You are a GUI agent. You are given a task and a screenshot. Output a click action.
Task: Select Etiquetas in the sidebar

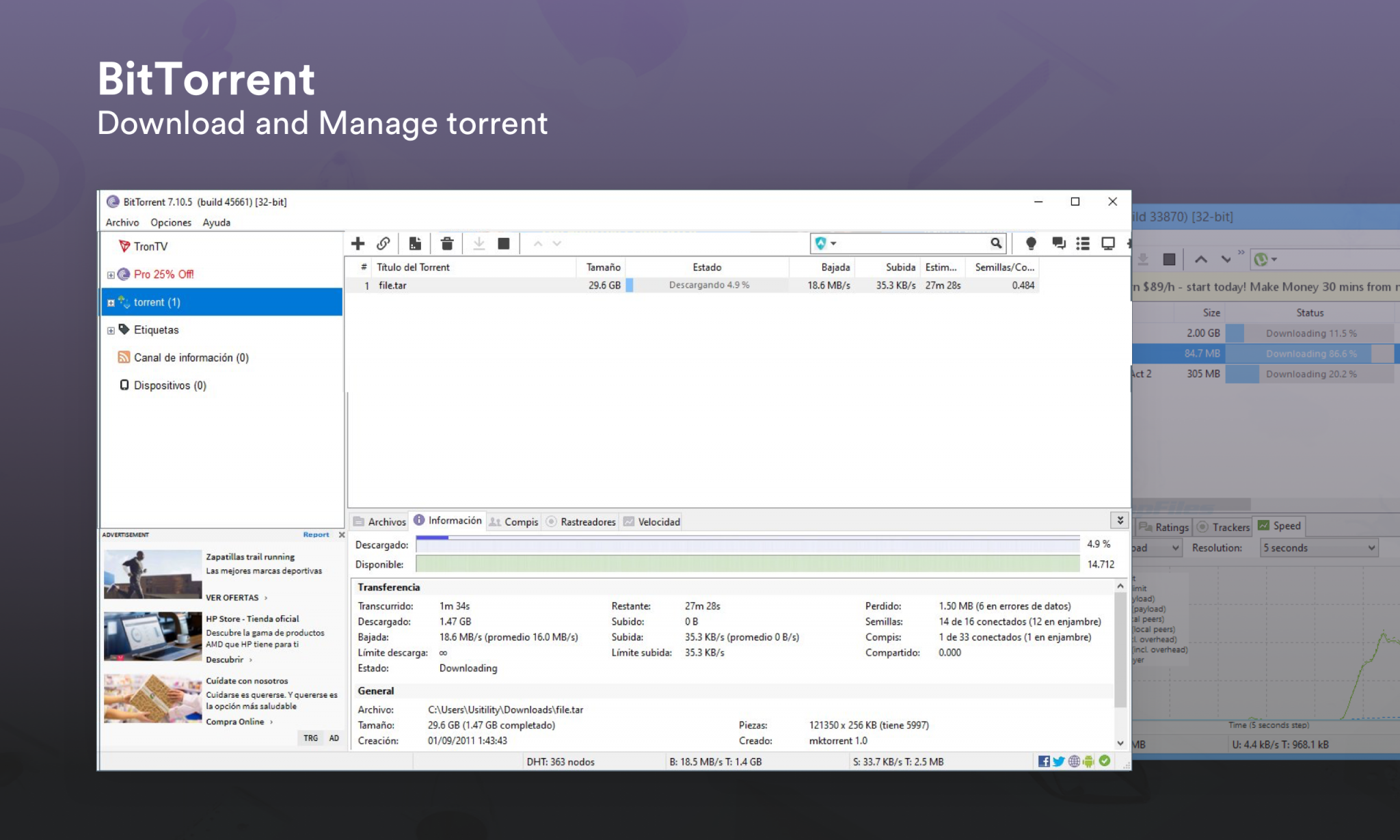pyautogui.click(x=156, y=329)
